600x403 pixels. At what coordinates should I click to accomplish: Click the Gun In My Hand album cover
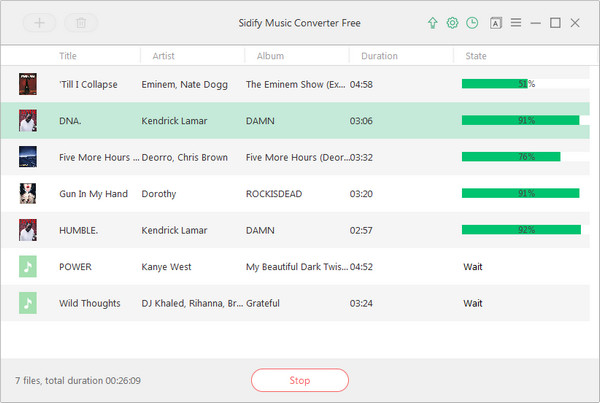28,193
